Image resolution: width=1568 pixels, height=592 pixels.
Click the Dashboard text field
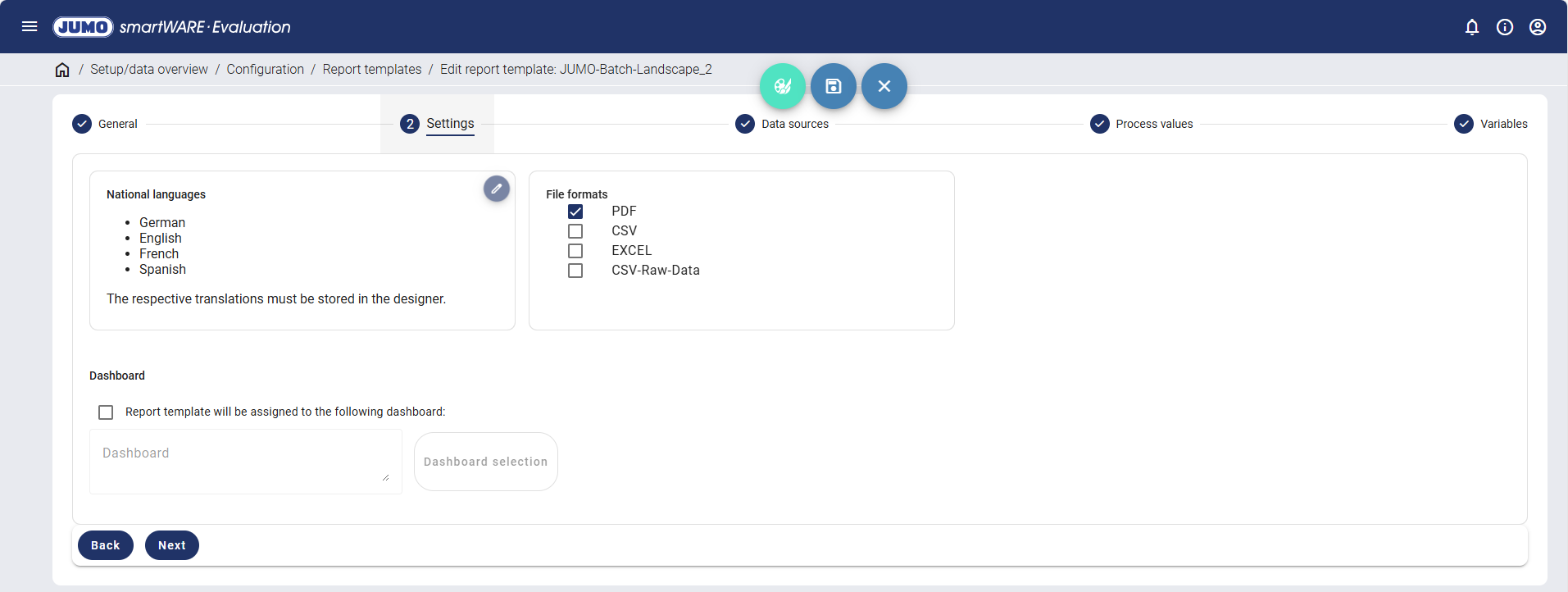(x=245, y=461)
